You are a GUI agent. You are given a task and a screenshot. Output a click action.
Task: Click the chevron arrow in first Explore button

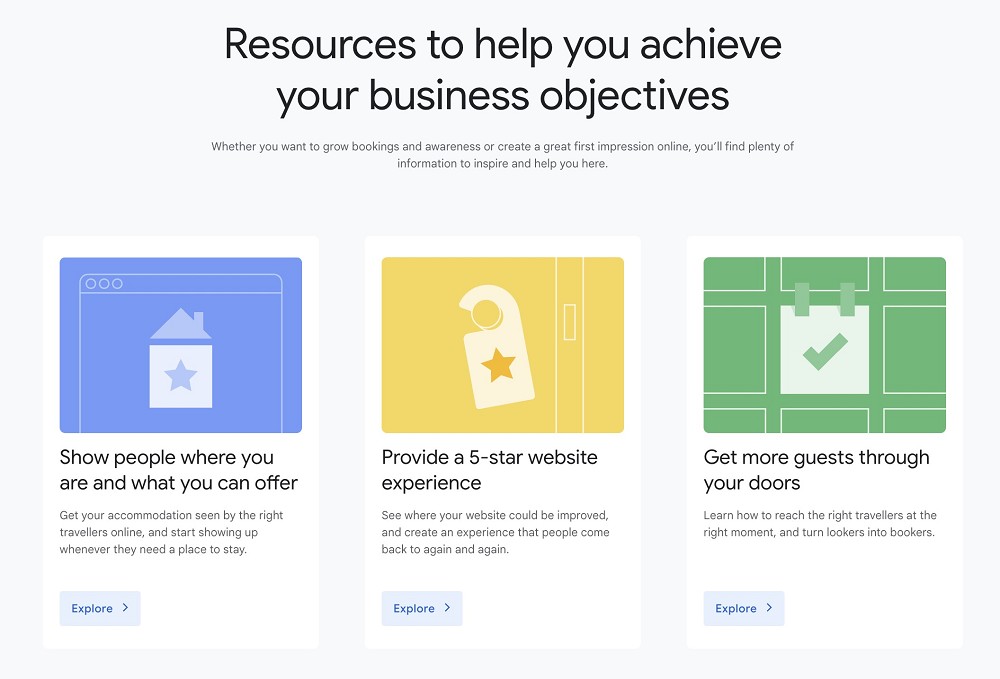click(126, 608)
